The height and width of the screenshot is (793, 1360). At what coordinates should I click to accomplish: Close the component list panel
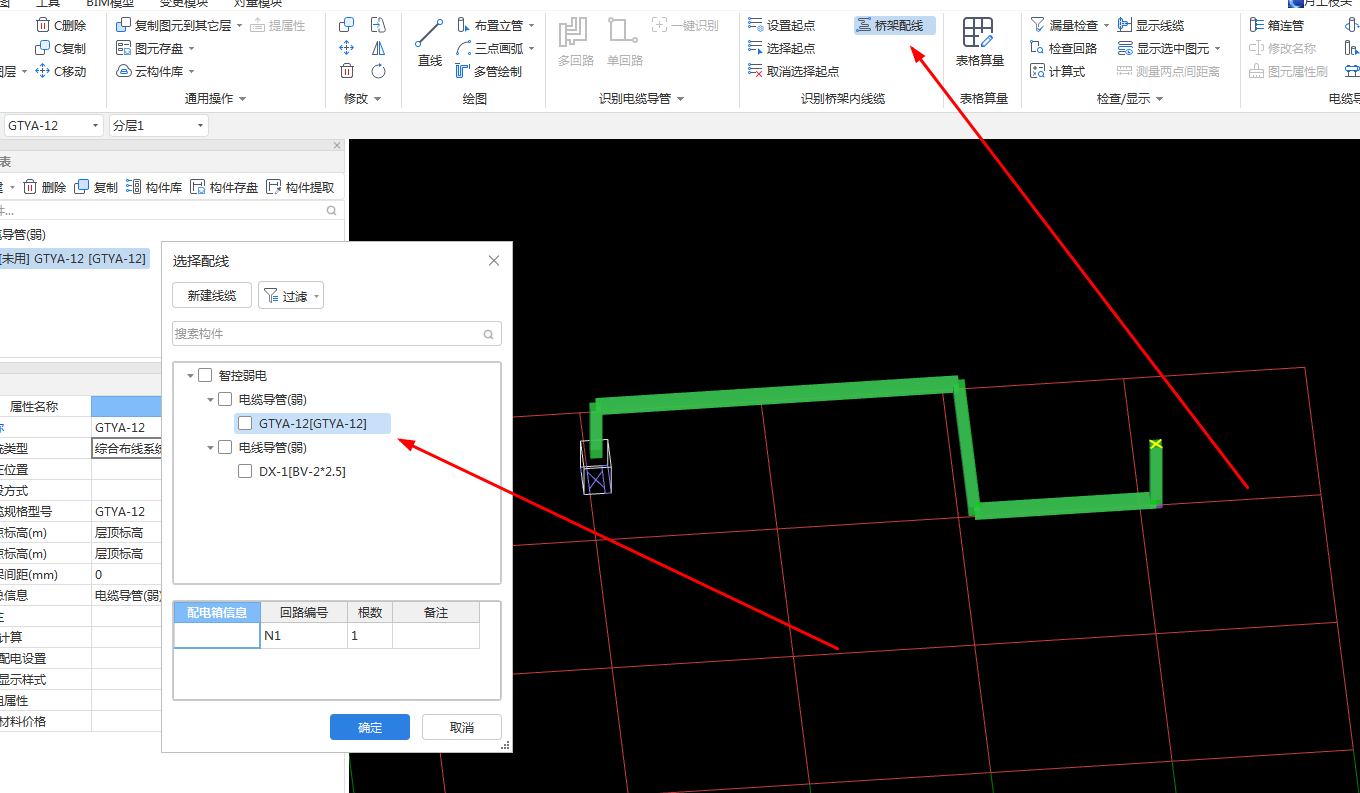336,146
